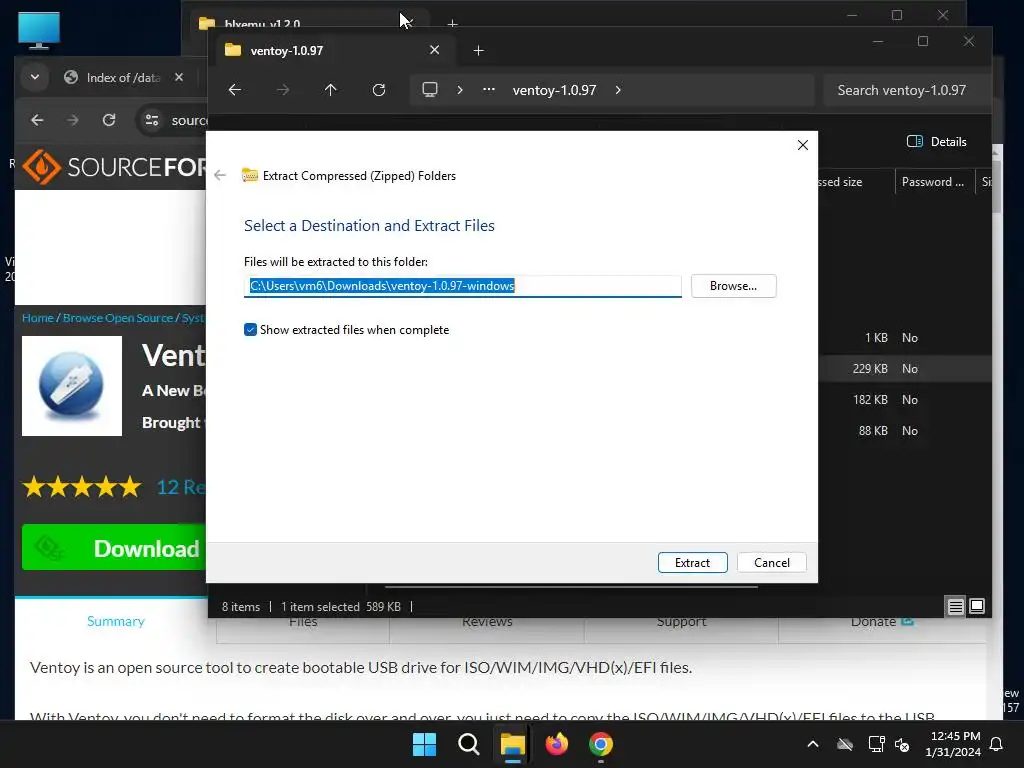The width and height of the screenshot is (1024, 768).
Task: Open the address bar ellipsis menu
Action: tap(488, 90)
